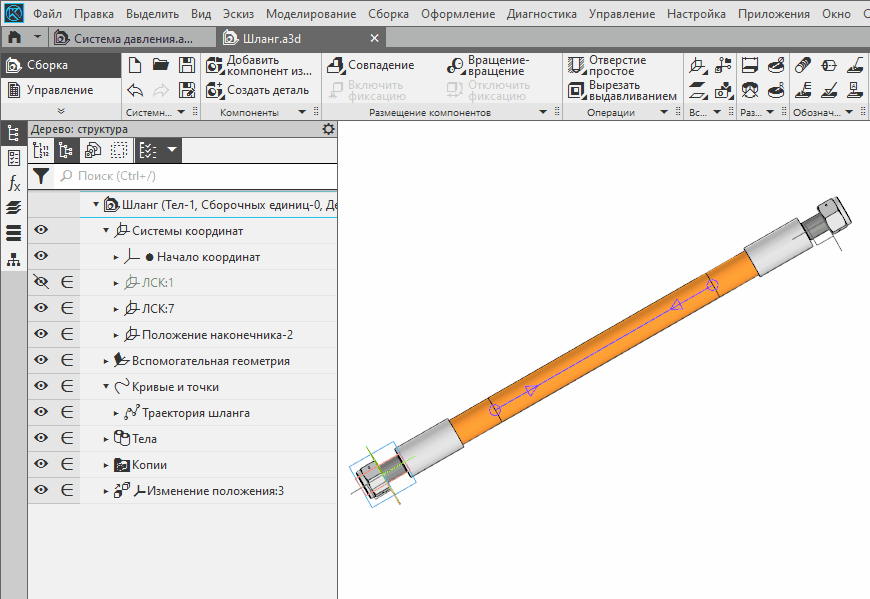
Task: Toggle visibility of Траектория шланга
Action: 41,412
